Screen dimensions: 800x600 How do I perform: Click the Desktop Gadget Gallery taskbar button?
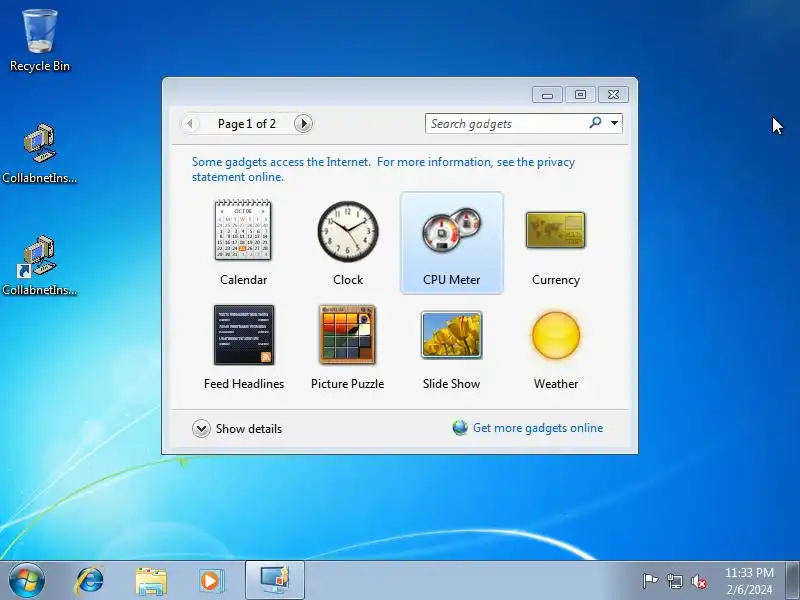tap(275, 580)
